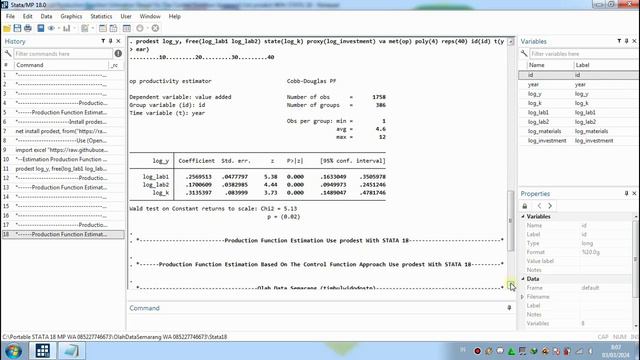Click the bar chart Graph icon

coord(67,28)
